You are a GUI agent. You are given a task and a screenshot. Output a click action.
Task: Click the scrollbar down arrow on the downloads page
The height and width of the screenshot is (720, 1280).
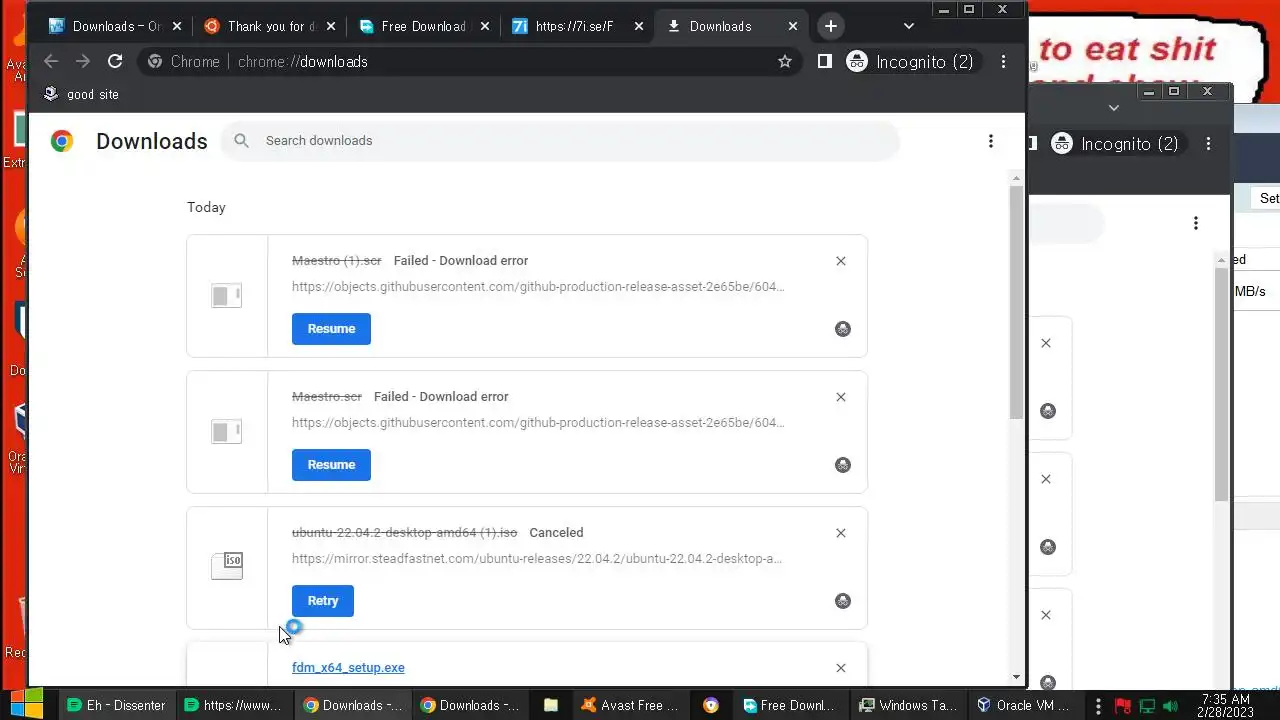(1016, 677)
